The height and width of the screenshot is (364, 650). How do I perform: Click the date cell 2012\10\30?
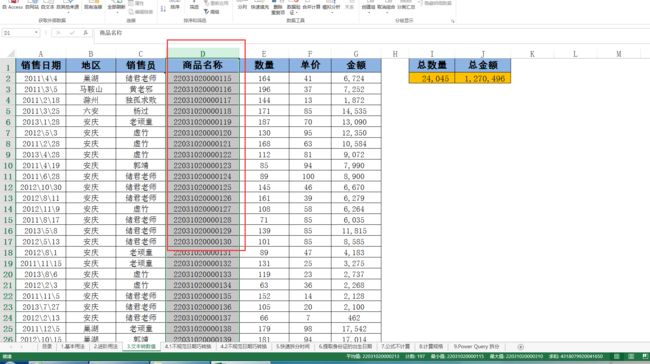[41, 187]
